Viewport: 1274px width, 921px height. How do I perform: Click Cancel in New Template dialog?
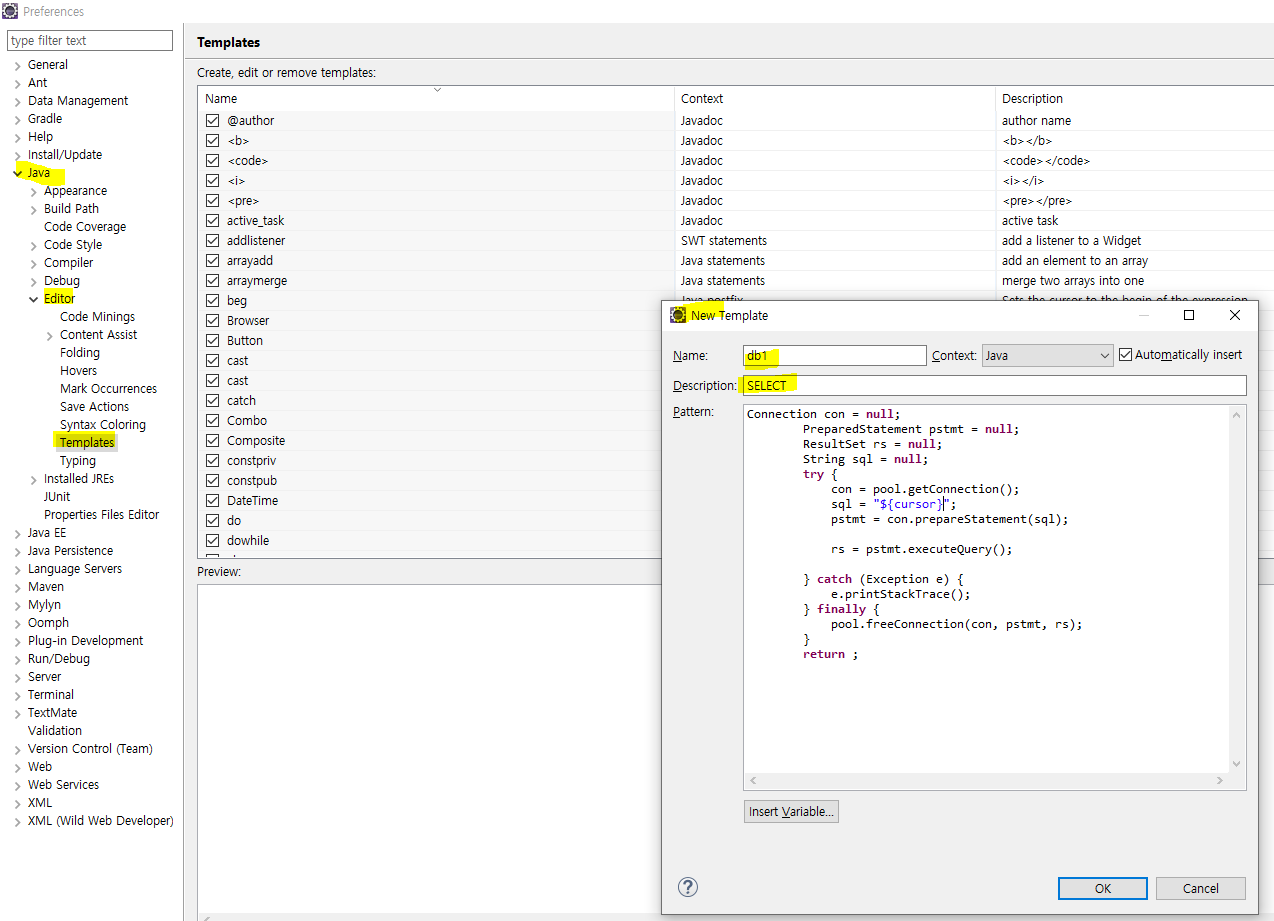click(x=1201, y=888)
